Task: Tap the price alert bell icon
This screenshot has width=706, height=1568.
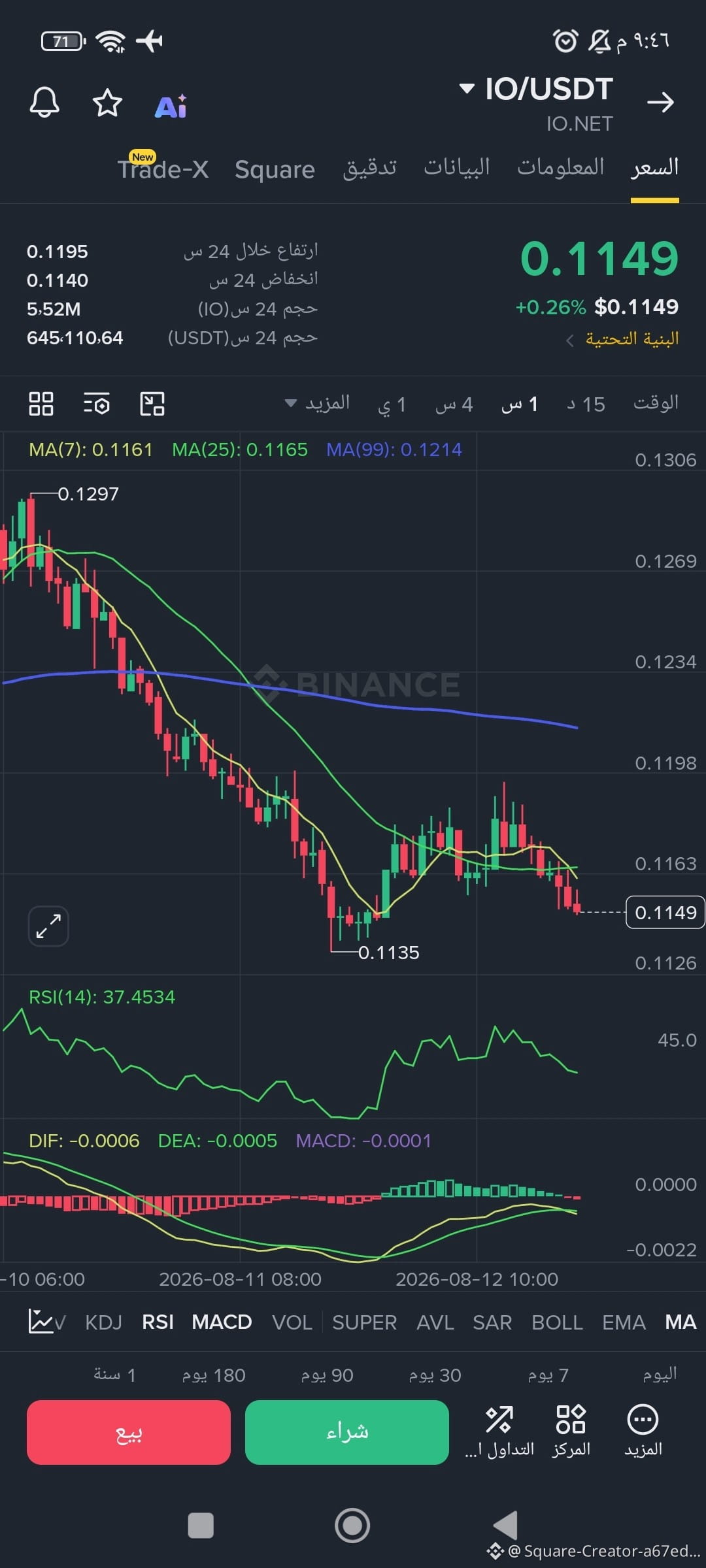Action: tap(44, 103)
